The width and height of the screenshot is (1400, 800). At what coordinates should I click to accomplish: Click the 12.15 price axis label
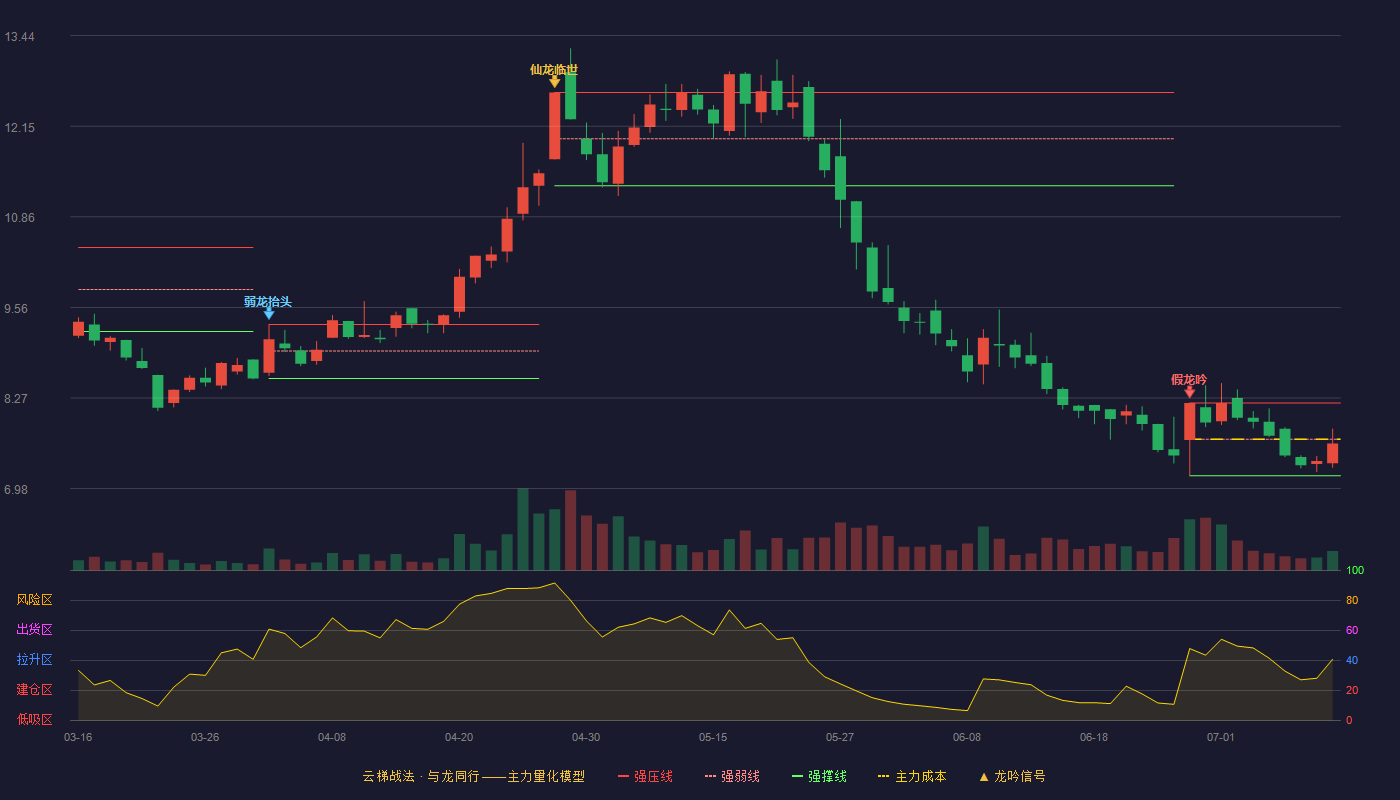(19, 128)
